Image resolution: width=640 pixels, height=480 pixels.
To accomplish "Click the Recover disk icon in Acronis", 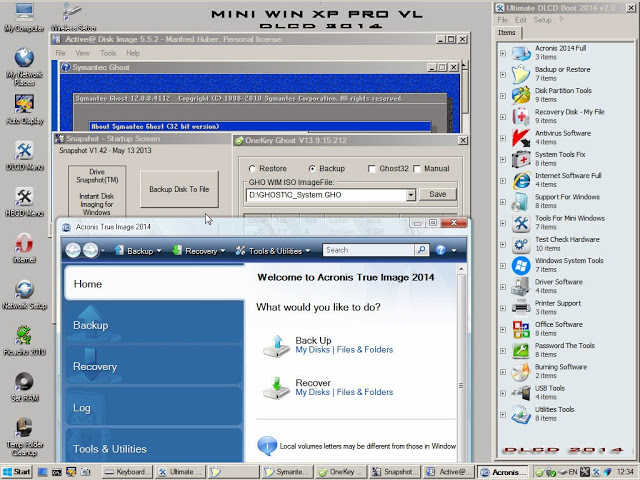I will [277, 388].
